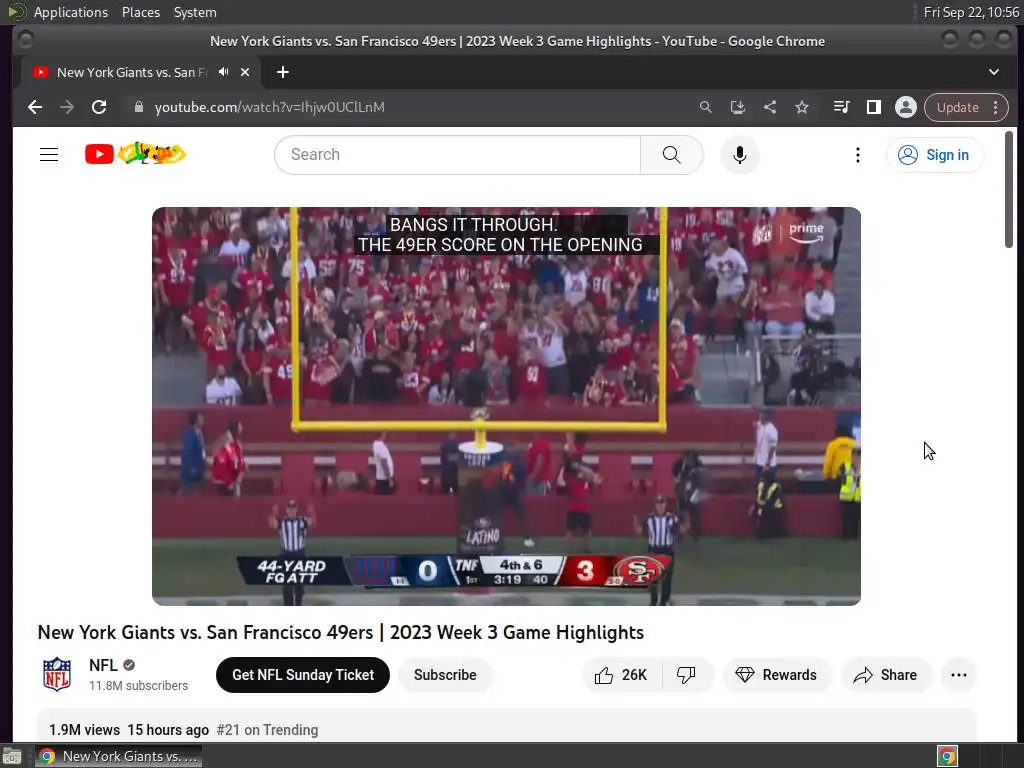
Task: Start voice search with the microphone icon
Action: (x=739, y=155)
